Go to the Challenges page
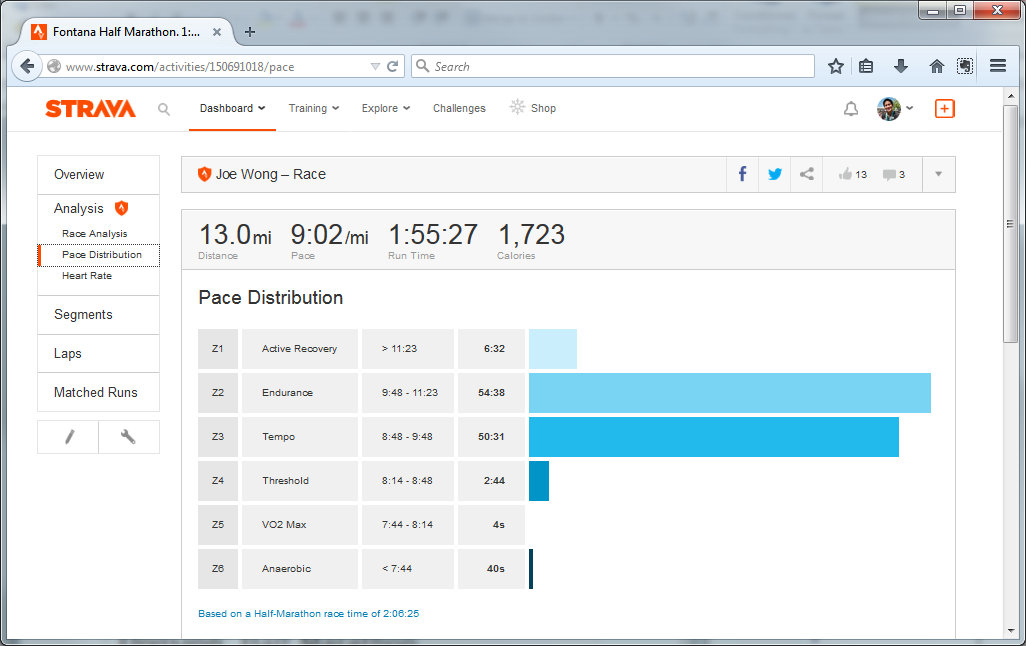The height and width of the screenshot is (646, 1026). click(x=459, y=108)
